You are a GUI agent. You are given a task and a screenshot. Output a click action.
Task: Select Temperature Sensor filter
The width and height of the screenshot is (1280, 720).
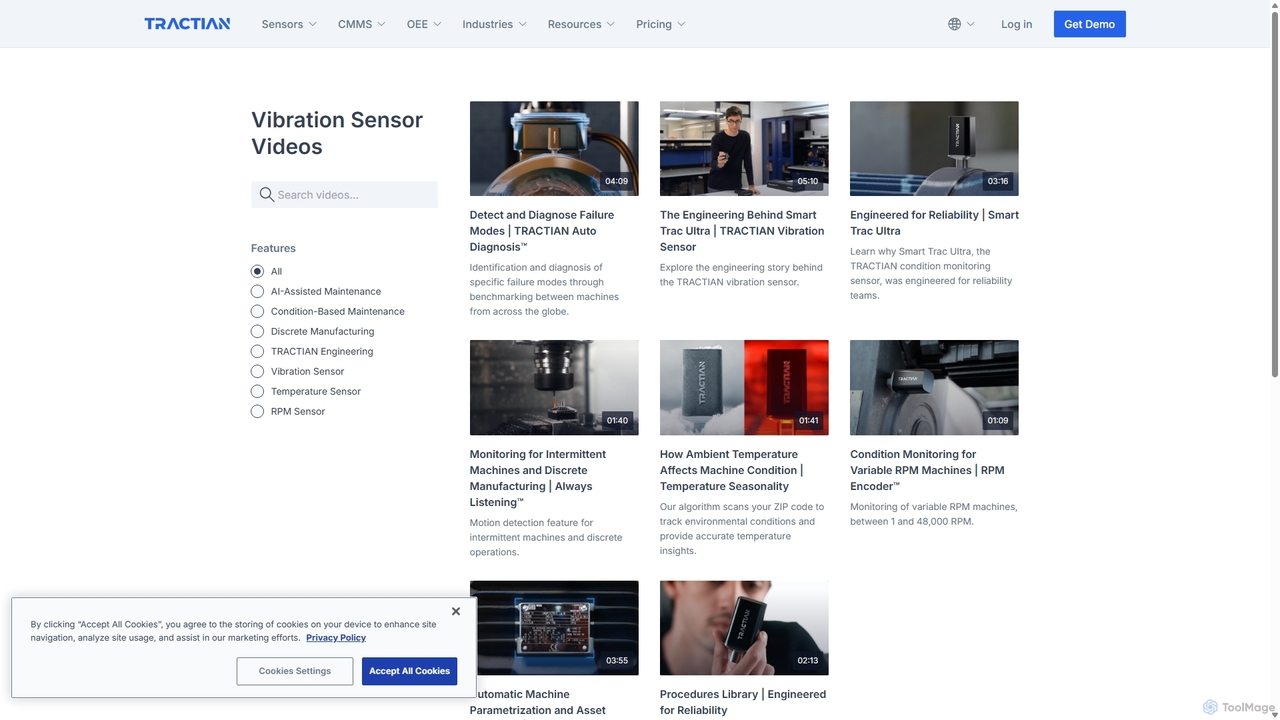(257, 391)
